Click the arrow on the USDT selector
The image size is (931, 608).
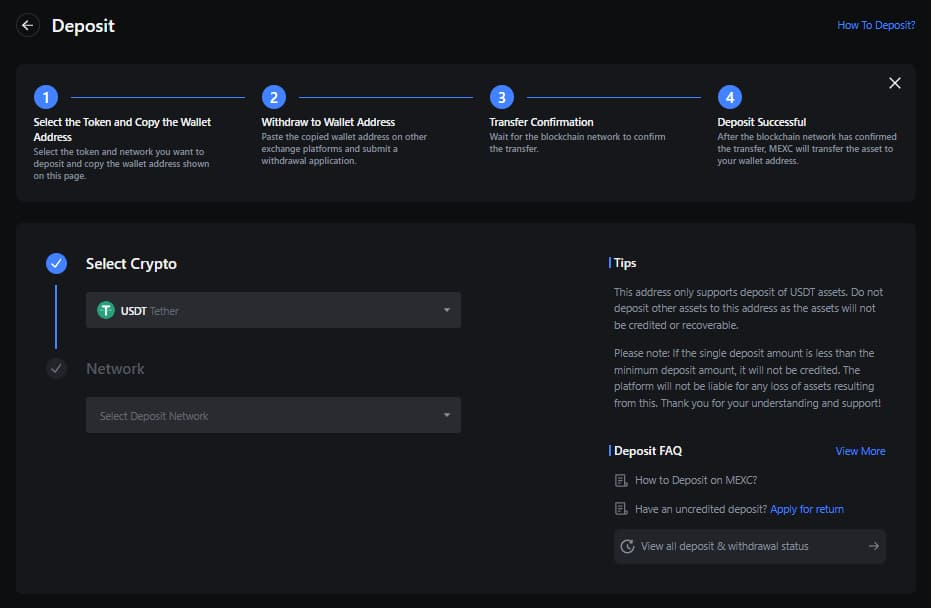pos(446,311)
